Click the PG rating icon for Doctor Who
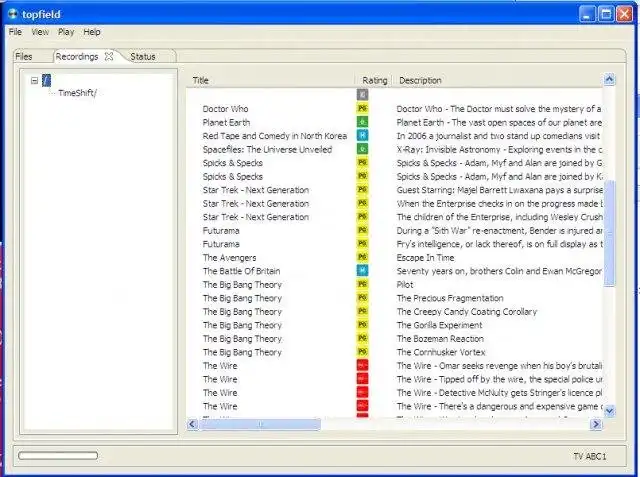This screenshot has width=640, height=477. (362, 109)
